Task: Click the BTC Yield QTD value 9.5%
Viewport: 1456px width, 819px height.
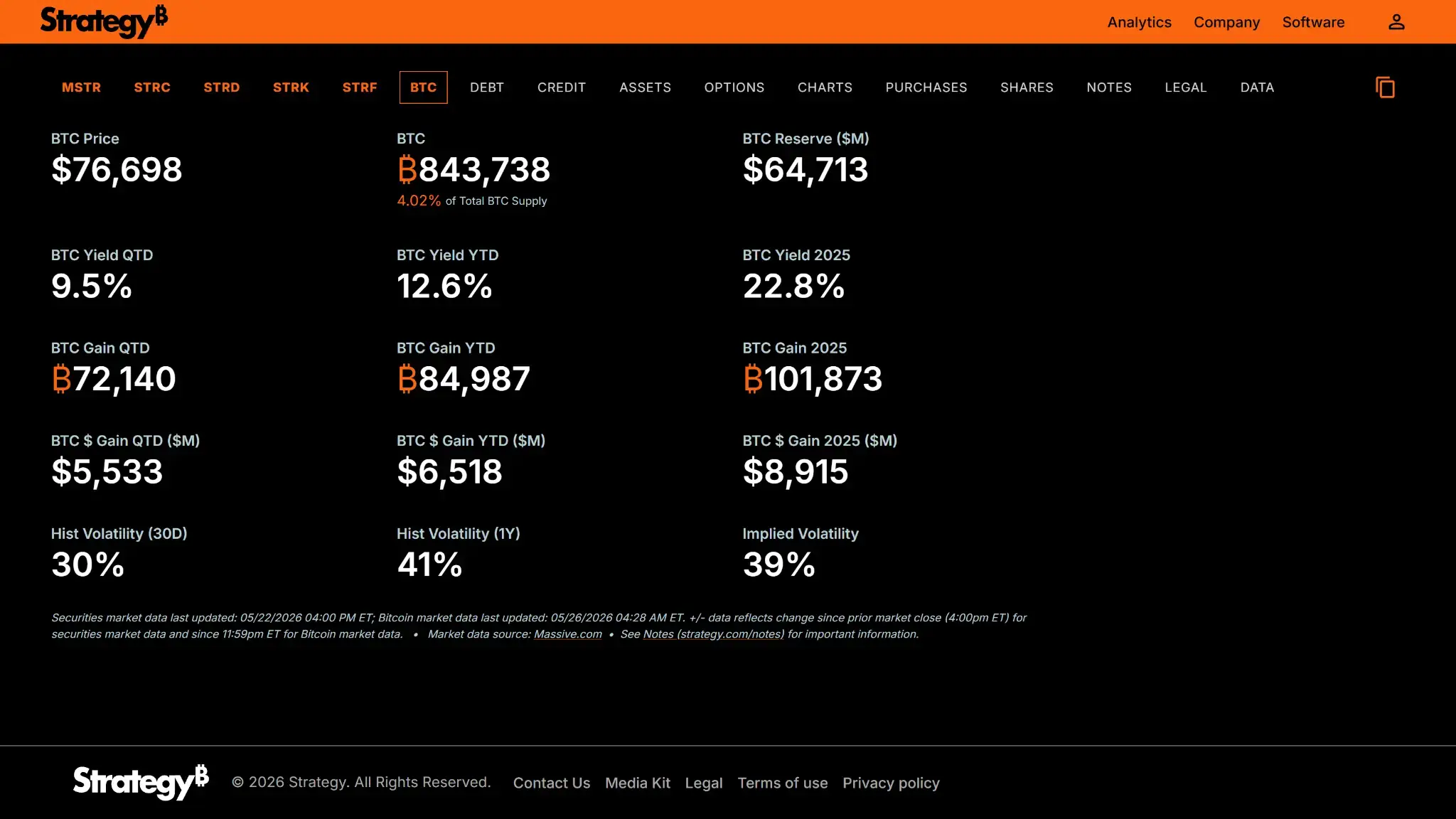Action: pos(92,286)
